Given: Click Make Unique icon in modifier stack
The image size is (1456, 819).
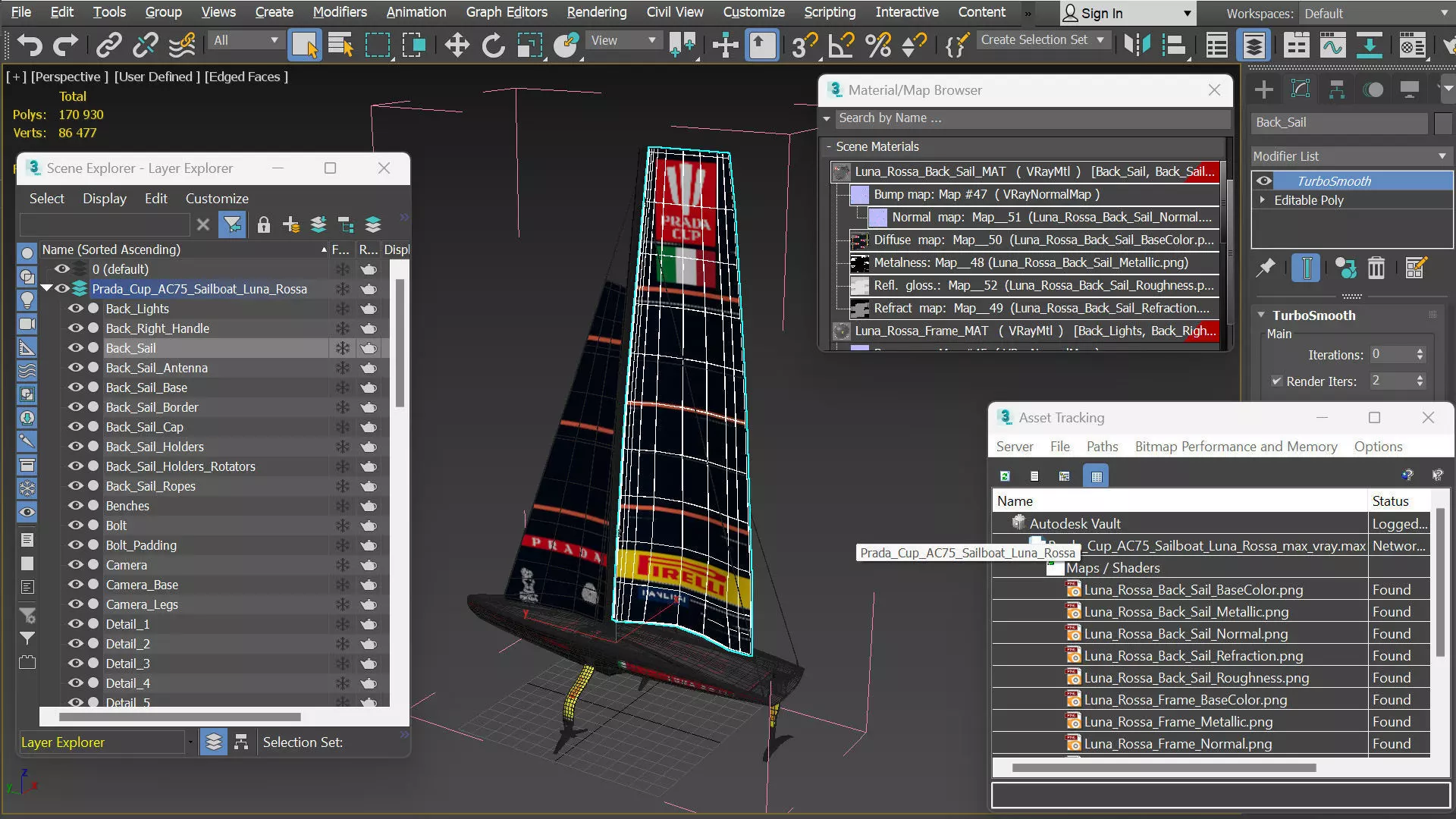Looking at the screenshot, I should [1345, 268].
